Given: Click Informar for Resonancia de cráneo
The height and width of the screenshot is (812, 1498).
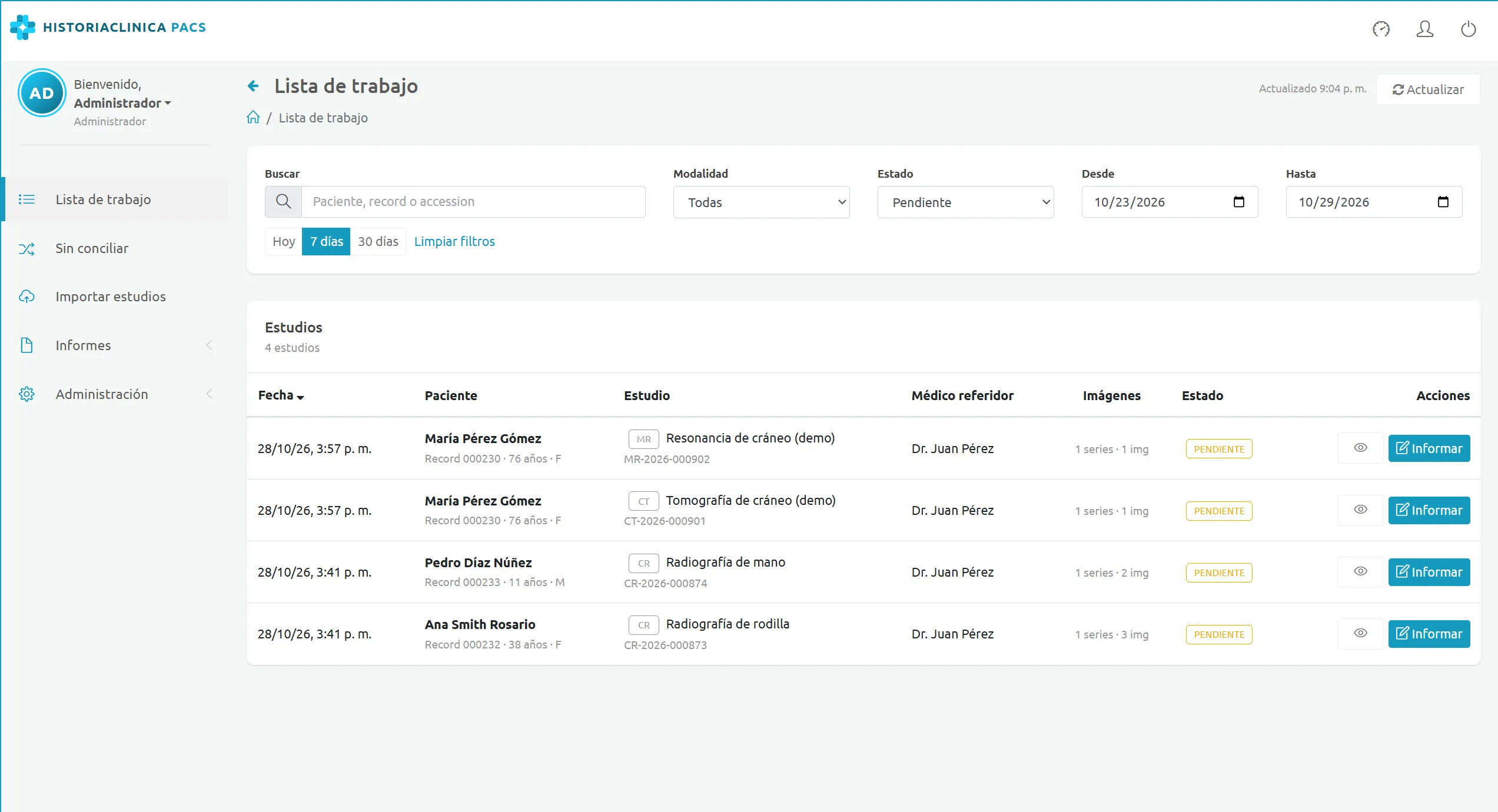Looking at the screenshot, I should tap(1429, 448).
